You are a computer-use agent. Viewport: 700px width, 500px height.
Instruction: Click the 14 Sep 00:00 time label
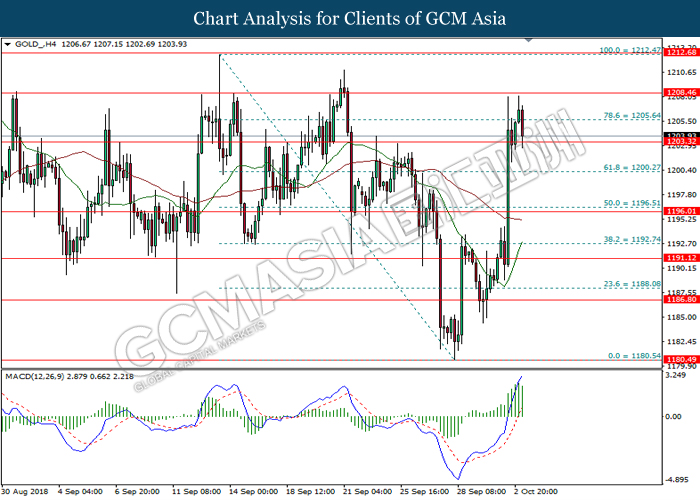point(254,492)
